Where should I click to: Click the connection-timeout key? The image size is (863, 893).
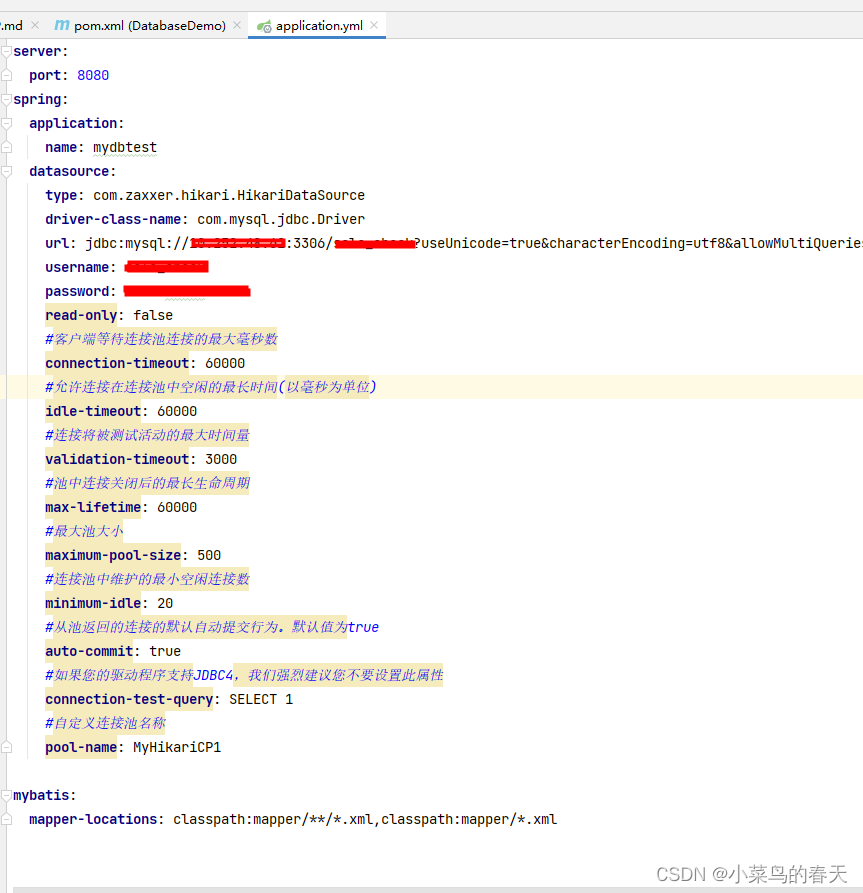click(117, 363)
